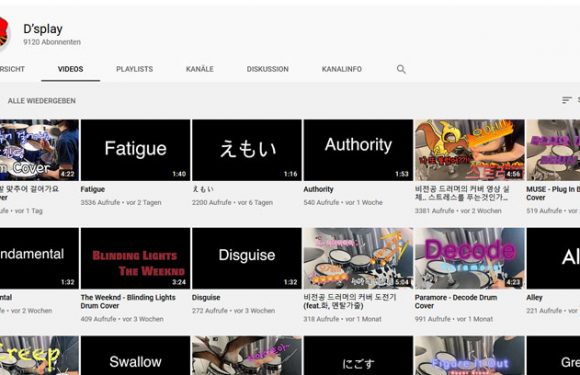The width and height of the screenshot is (580, 375).
Task: Click 991 Aufrufe vor 1 Monat text
Action: 454,319
